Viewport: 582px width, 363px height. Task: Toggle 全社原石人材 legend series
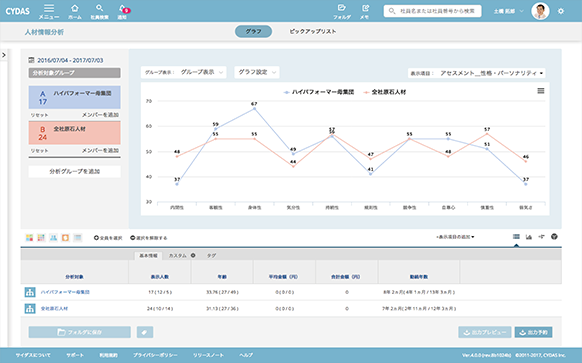(x=385, y=92)
